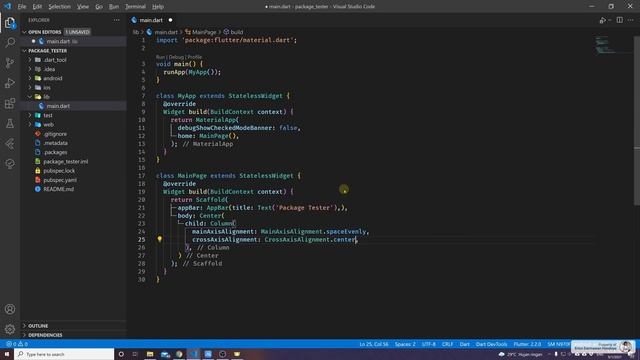
Task: Click the Run code lens above main()
Action: point(160,57)
